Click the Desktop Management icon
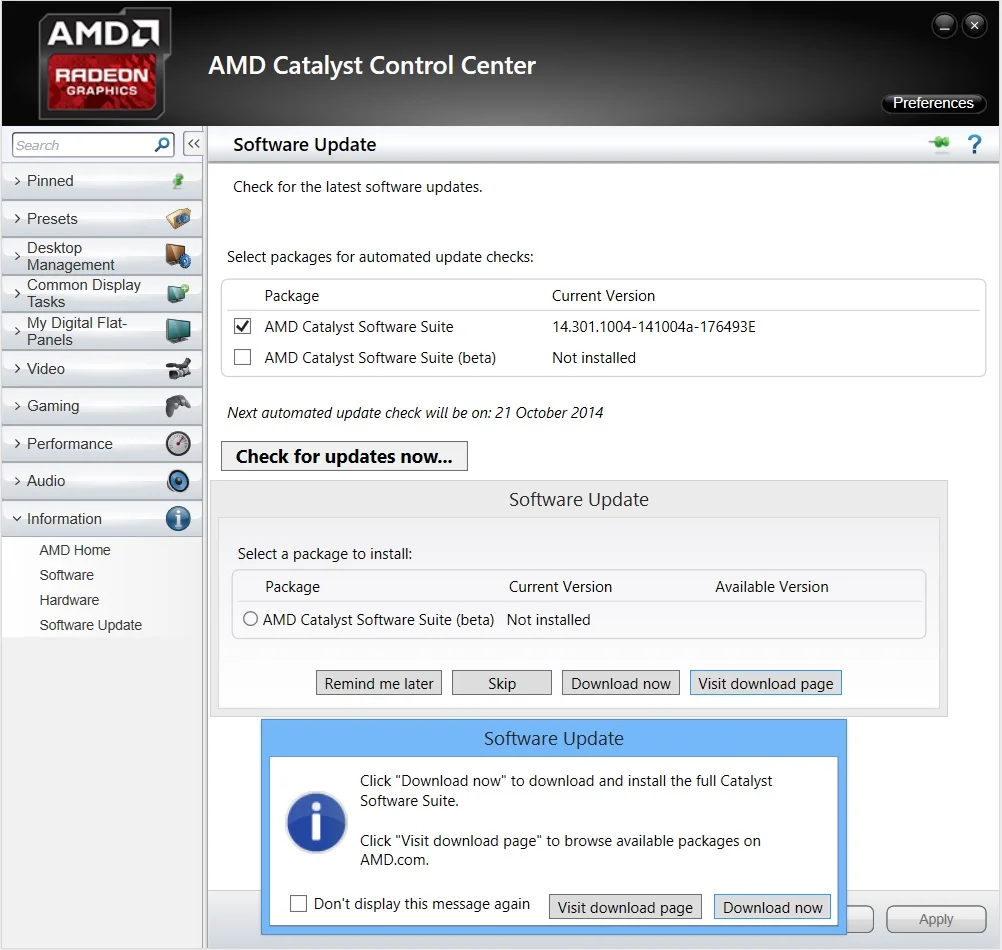1002x950 pixels. coord(178,256)
